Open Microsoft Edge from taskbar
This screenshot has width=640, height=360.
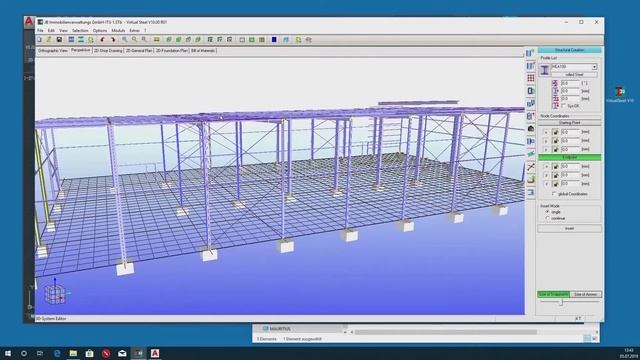point(57,353)
